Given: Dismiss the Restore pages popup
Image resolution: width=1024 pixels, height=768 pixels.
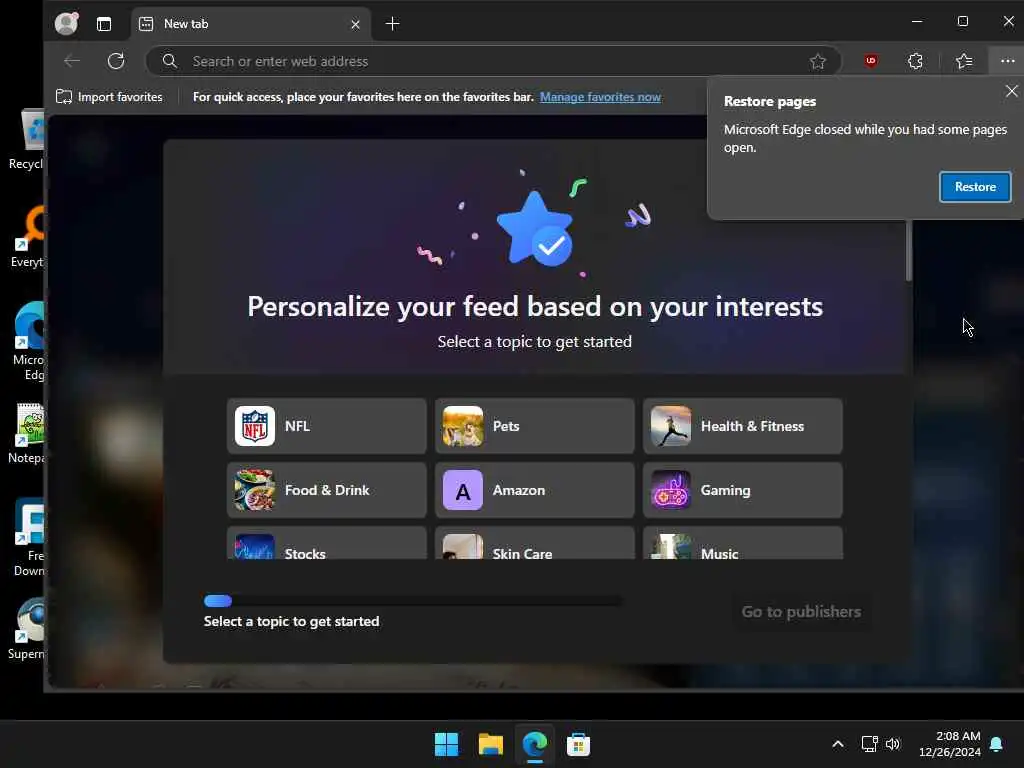Looking at the screenshot, I should click(1012, 91).
